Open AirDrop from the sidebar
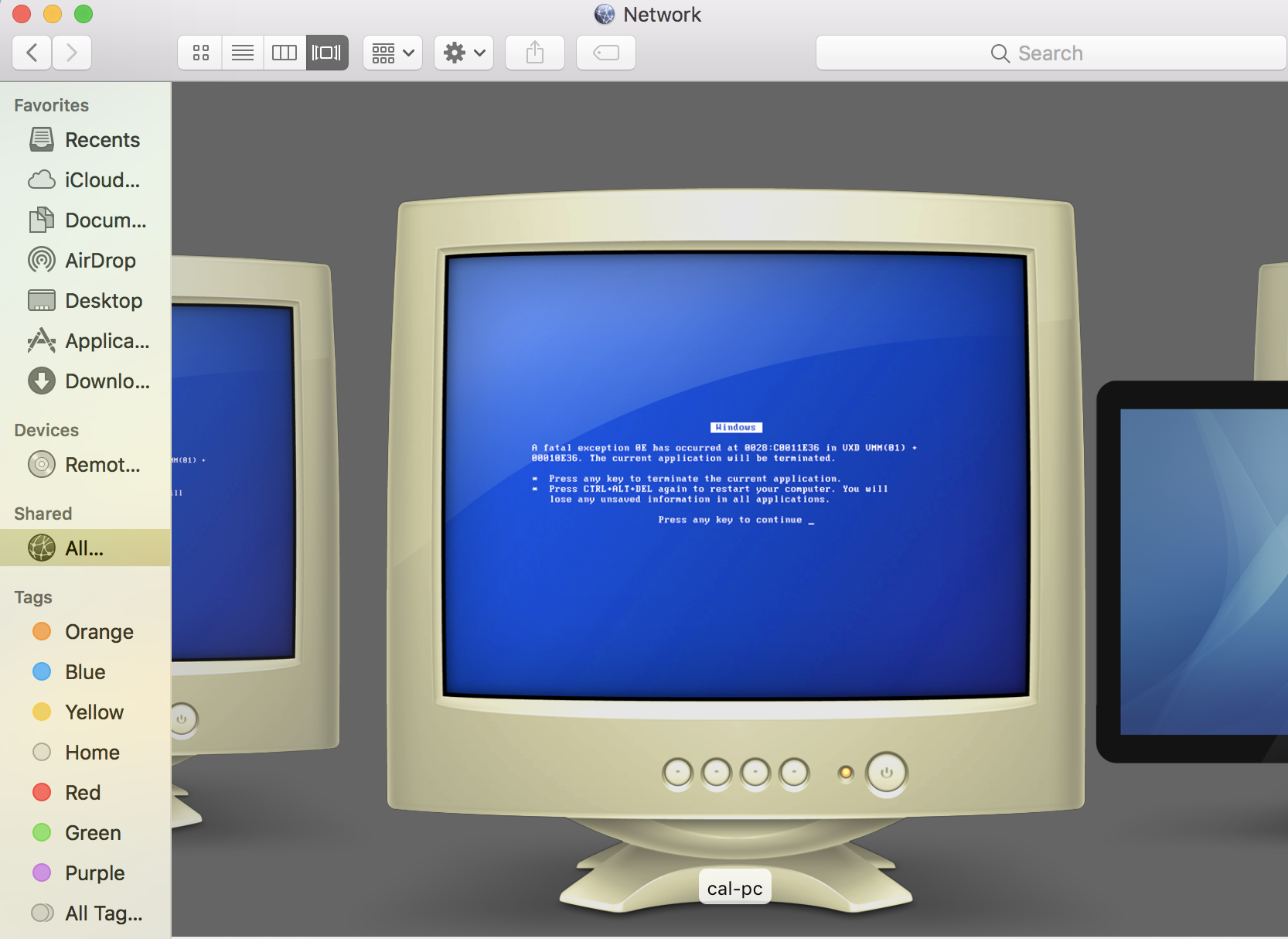 tap(100, 260)
